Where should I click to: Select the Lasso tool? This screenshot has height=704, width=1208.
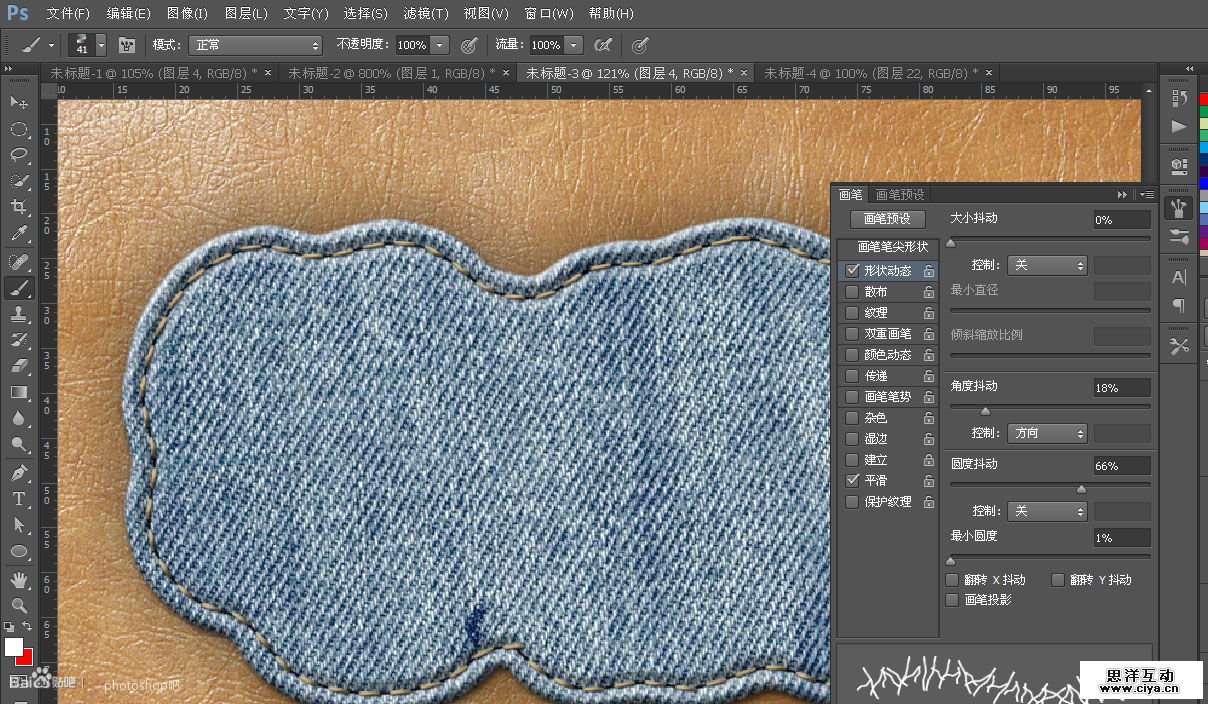(19, 155)
